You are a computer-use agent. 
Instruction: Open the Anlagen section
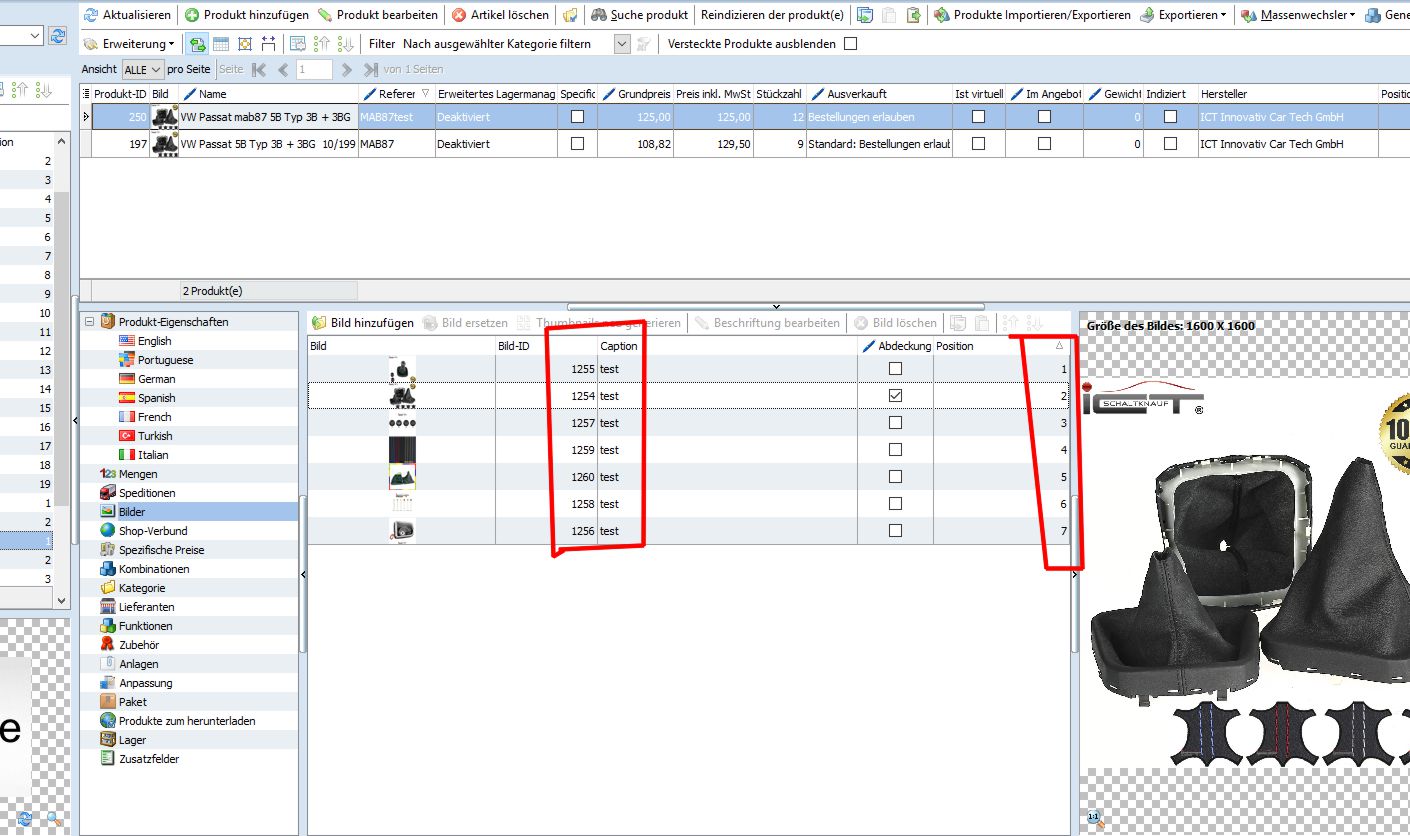click(x=129, y=664)
